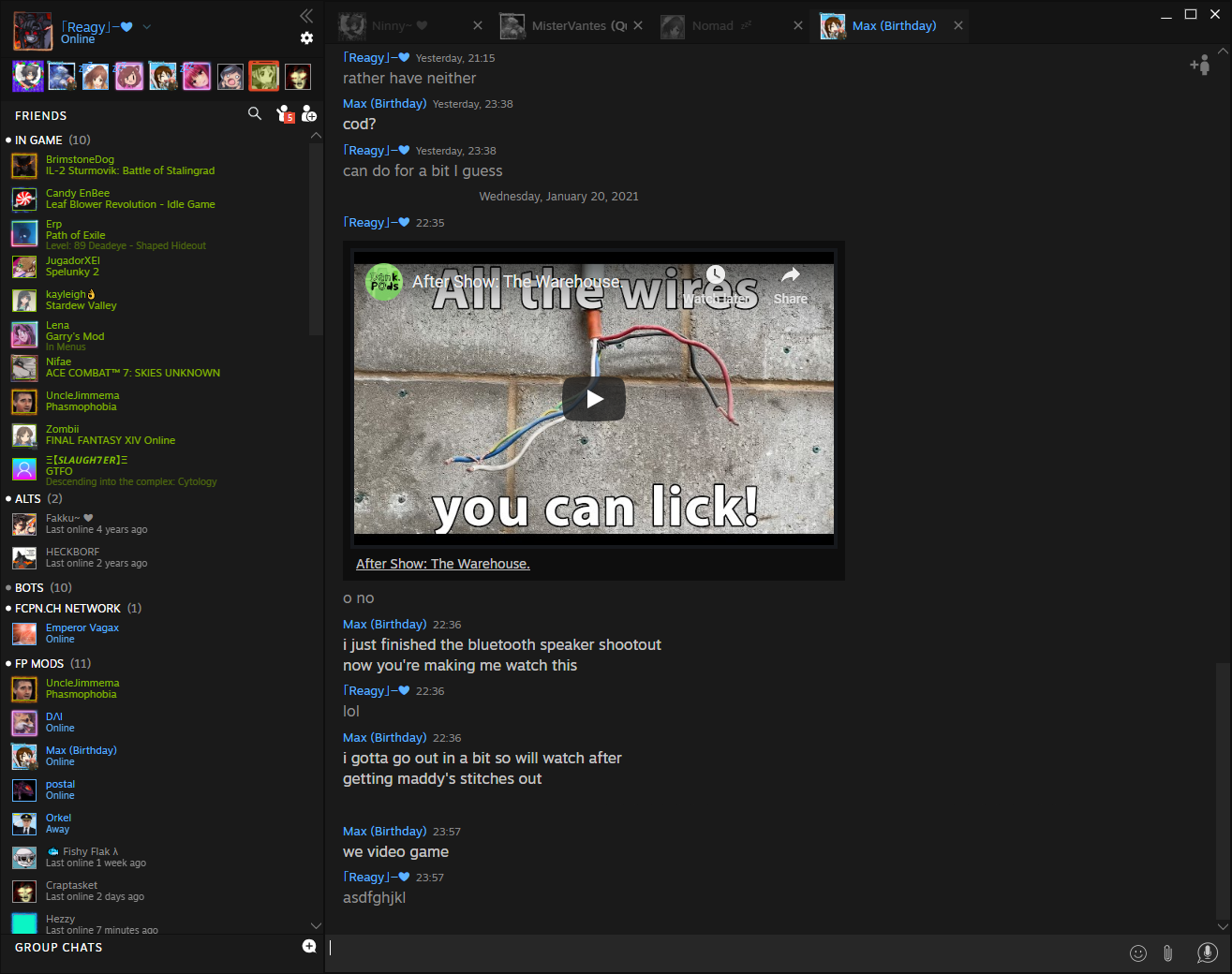Screen dimensions: 1232x974
Task: Collapse the friends list with double chevron
Action: (x=306, y=15)
